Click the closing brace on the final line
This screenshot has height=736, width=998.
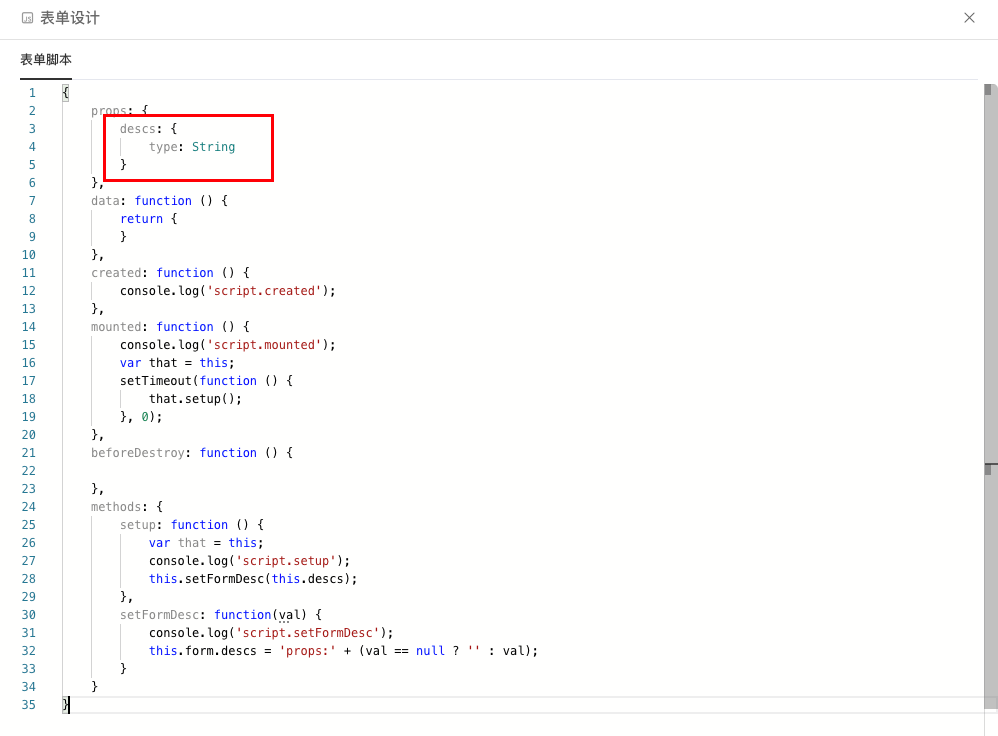pyautogui.click(x=65, y=704)
